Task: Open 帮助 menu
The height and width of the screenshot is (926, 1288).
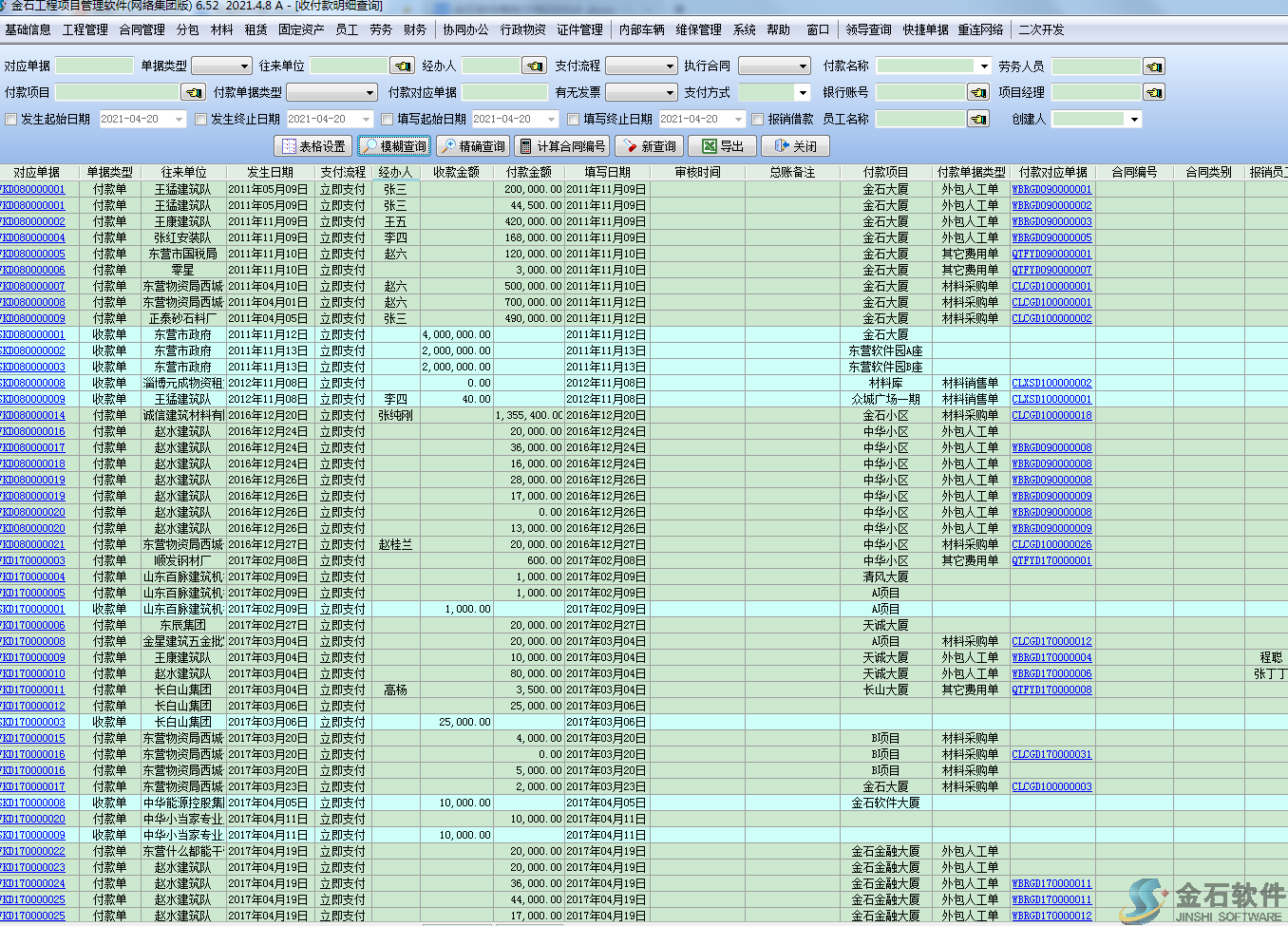Action: 779,29
